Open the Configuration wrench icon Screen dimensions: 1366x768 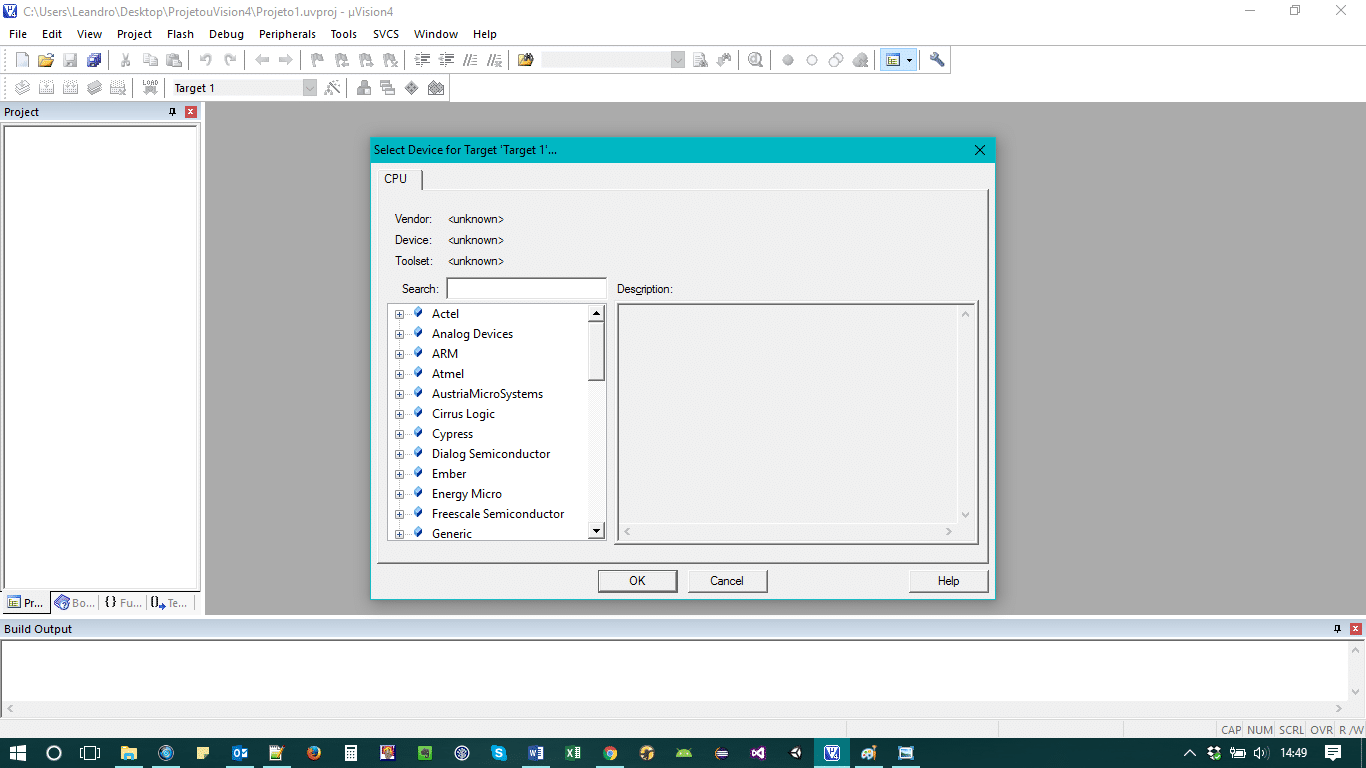click(x=937, y=60)
